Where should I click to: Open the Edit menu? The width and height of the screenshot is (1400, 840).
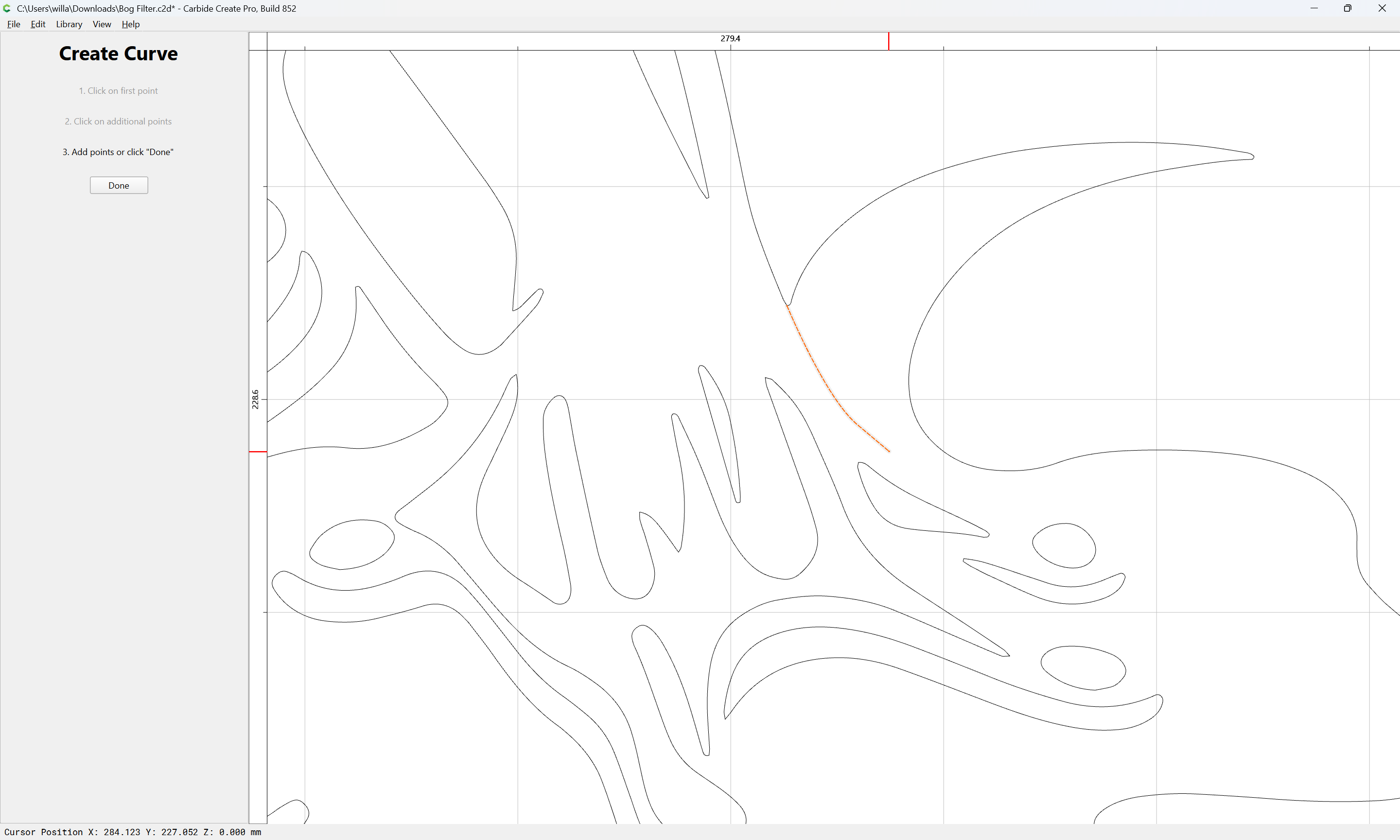tap(38, 24)
